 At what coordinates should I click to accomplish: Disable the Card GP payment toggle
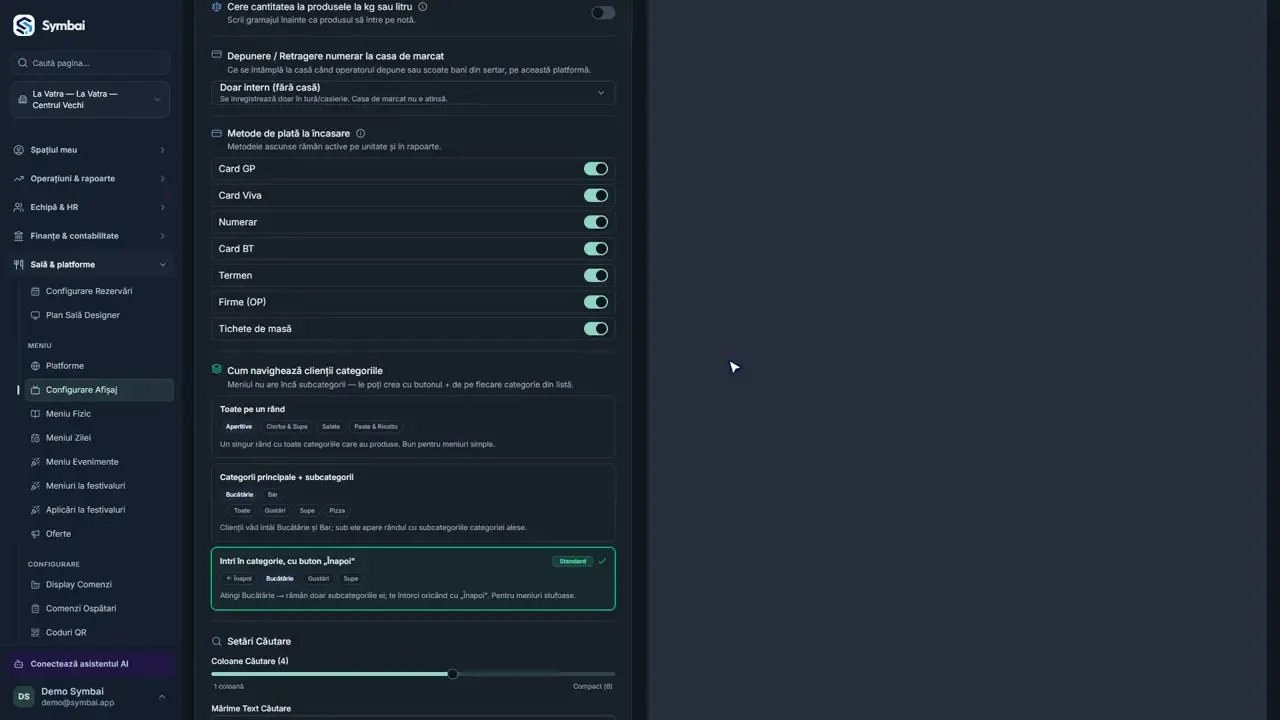(596, 169)
